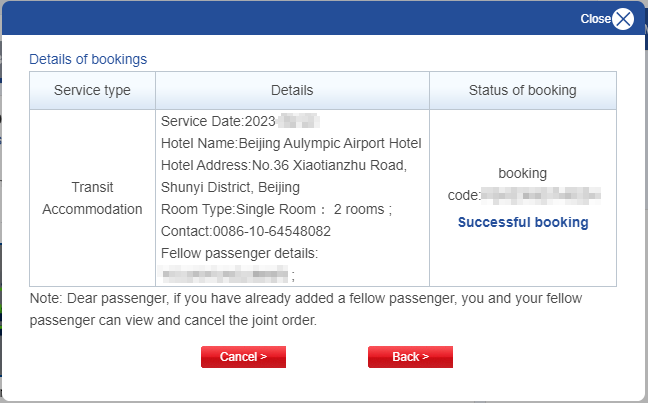This screenshot has height=403, width=648.
Task: Click the Service type column header
Action: [x=92, y=91]
